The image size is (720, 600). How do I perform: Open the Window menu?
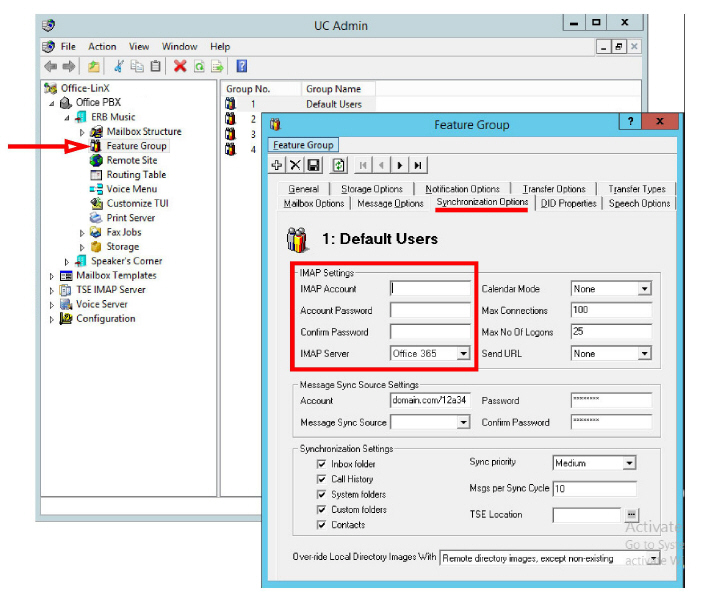(x=179, y=46)
